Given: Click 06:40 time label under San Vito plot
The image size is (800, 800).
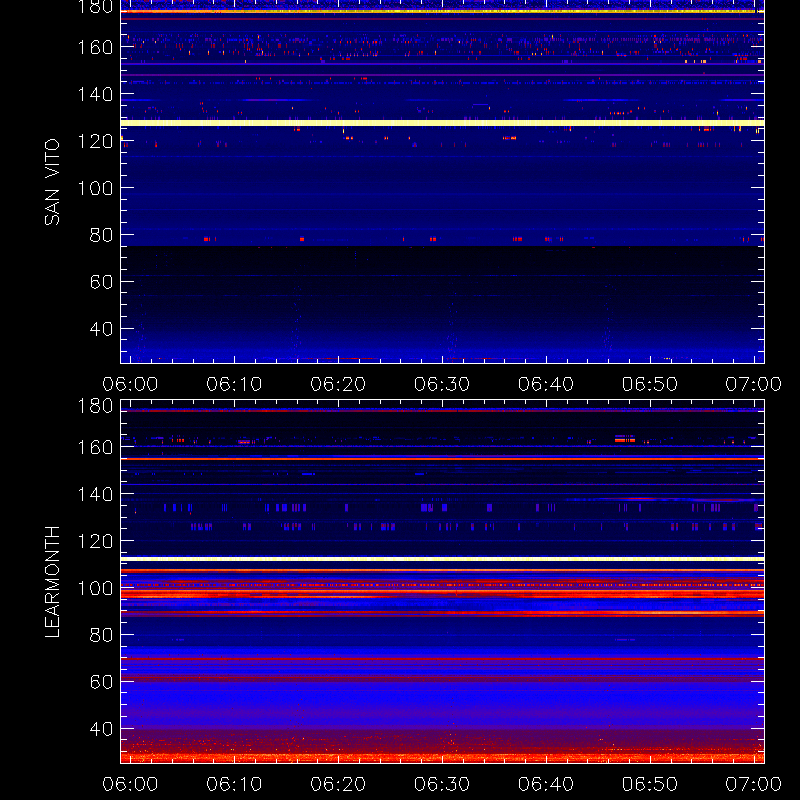Looking at the screenshot, I should (x=546, y=384).
